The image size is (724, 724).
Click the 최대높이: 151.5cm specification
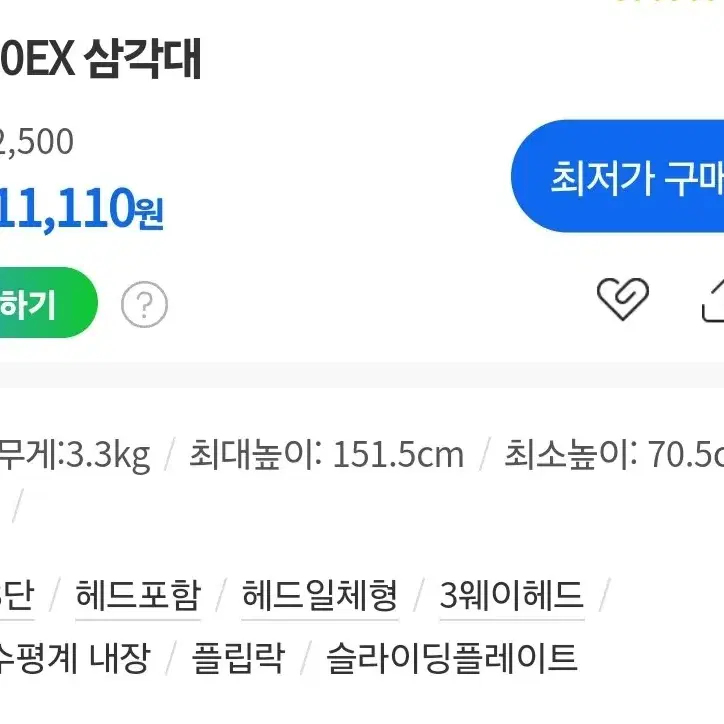point(326,455)
